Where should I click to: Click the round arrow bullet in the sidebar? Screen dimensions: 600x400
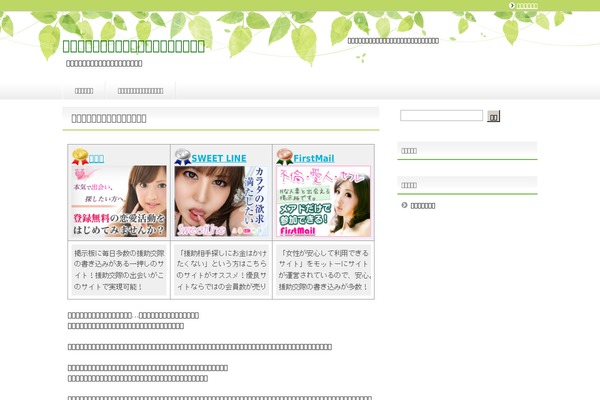pos(404,206)
